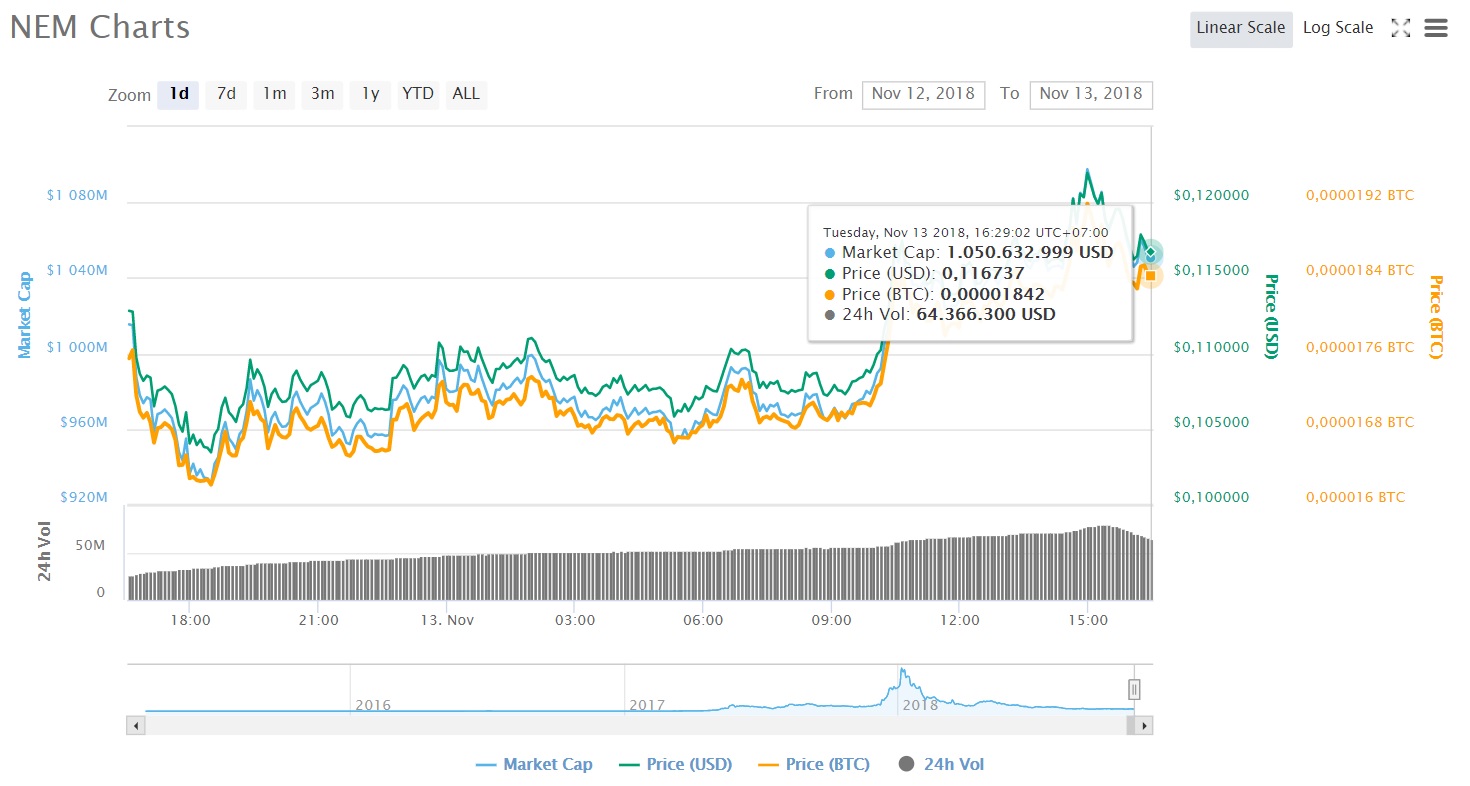The height and width of the screenshot is (786, 1470).
Task: Click the NEM Charts heading
Action: pos(100,27)
